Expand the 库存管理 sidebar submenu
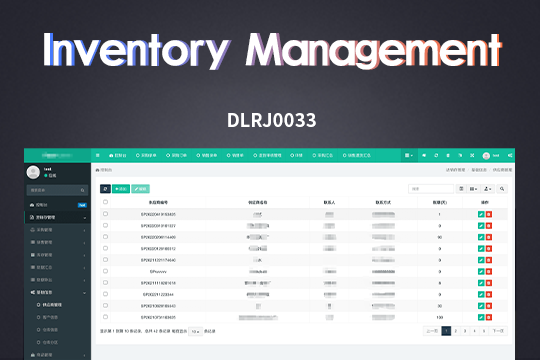The image size is (540, 360). 58,255
